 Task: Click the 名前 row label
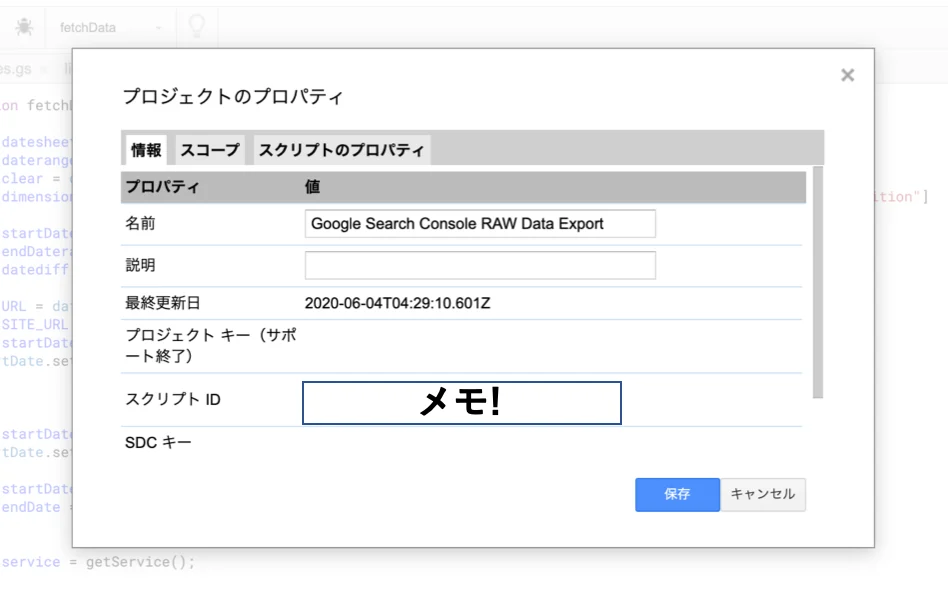pyautogui.click(x=140, y=224)
